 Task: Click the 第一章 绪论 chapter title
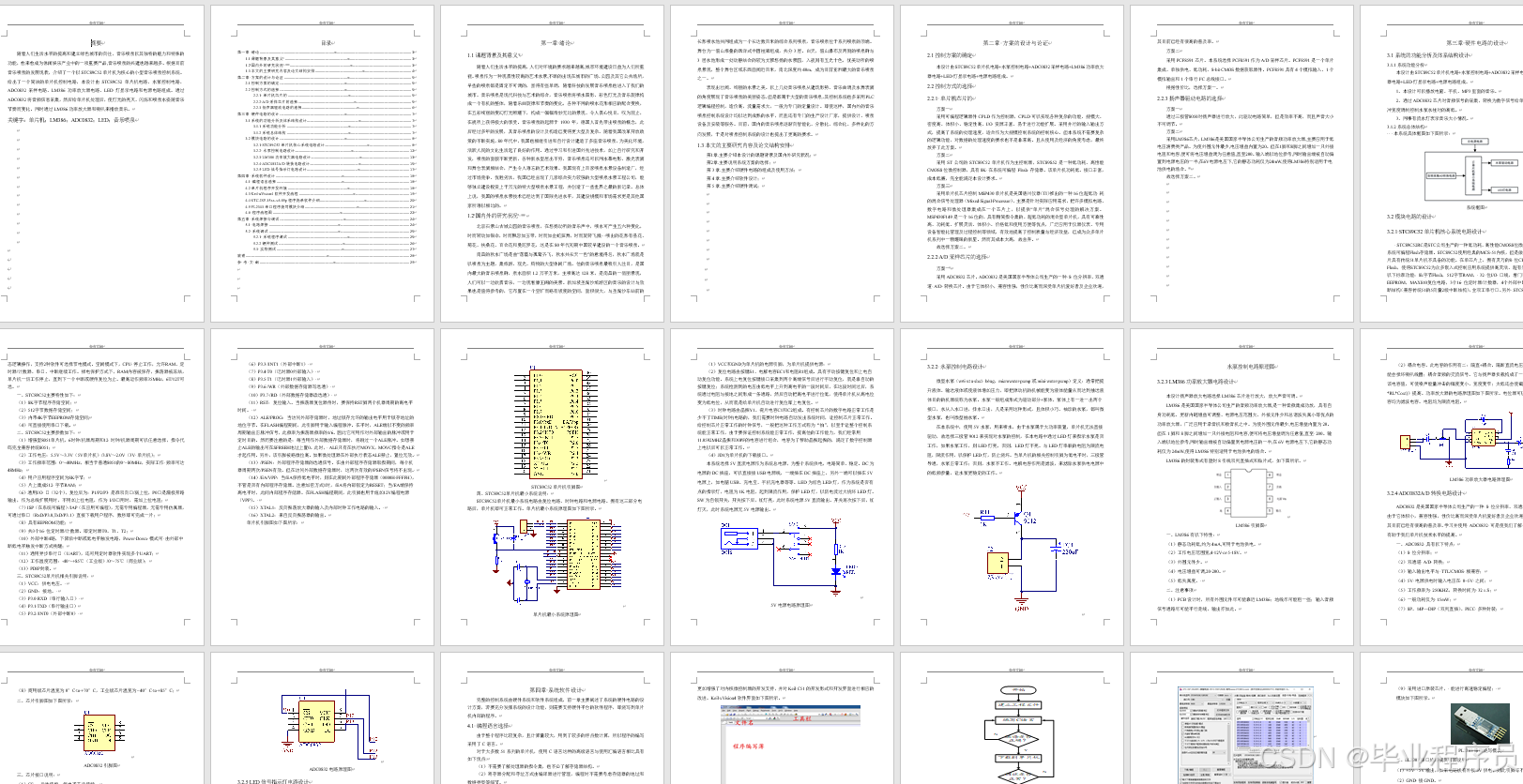pos(556,43)
